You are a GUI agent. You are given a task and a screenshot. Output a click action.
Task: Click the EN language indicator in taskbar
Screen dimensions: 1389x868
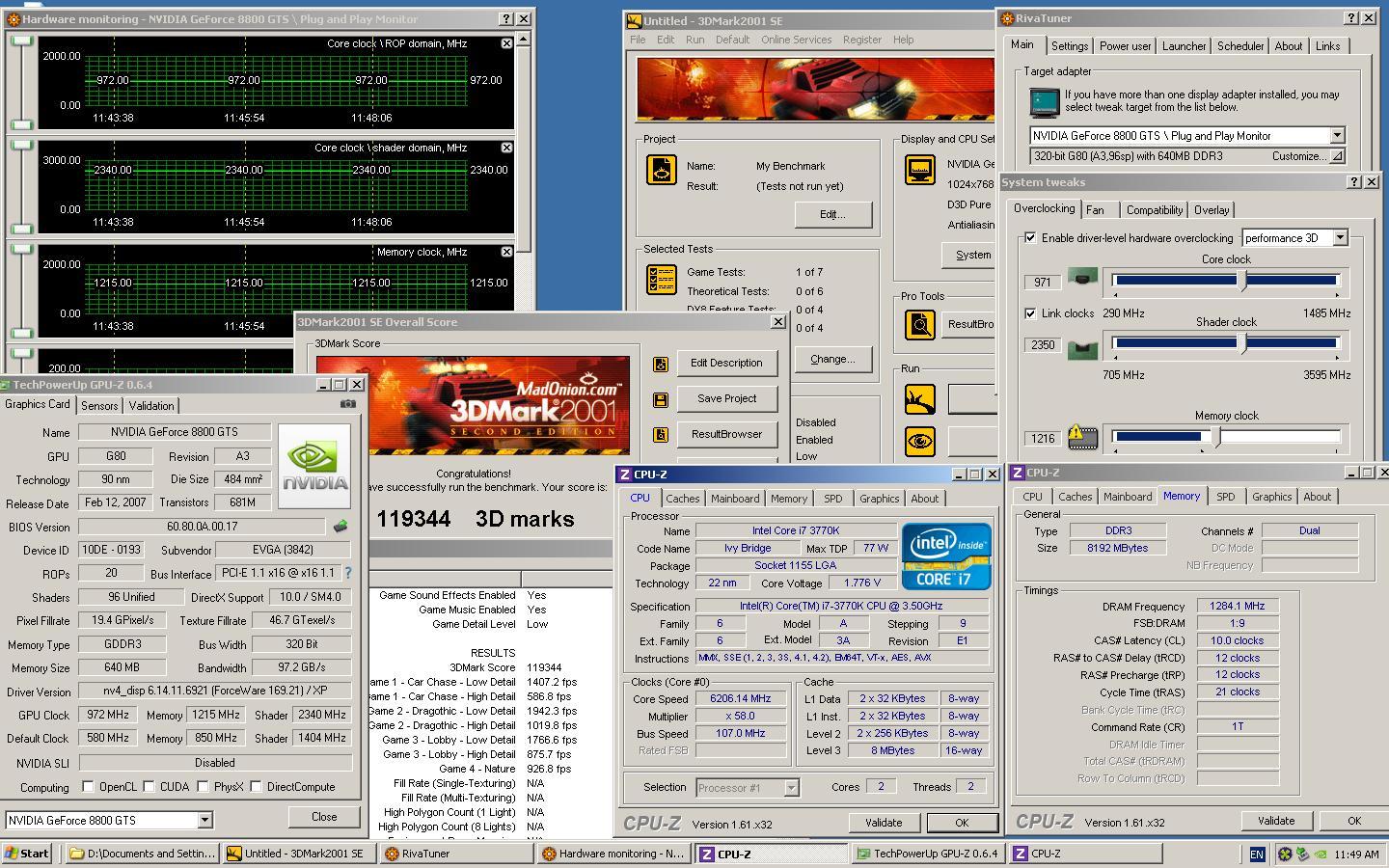[1257, 854]
